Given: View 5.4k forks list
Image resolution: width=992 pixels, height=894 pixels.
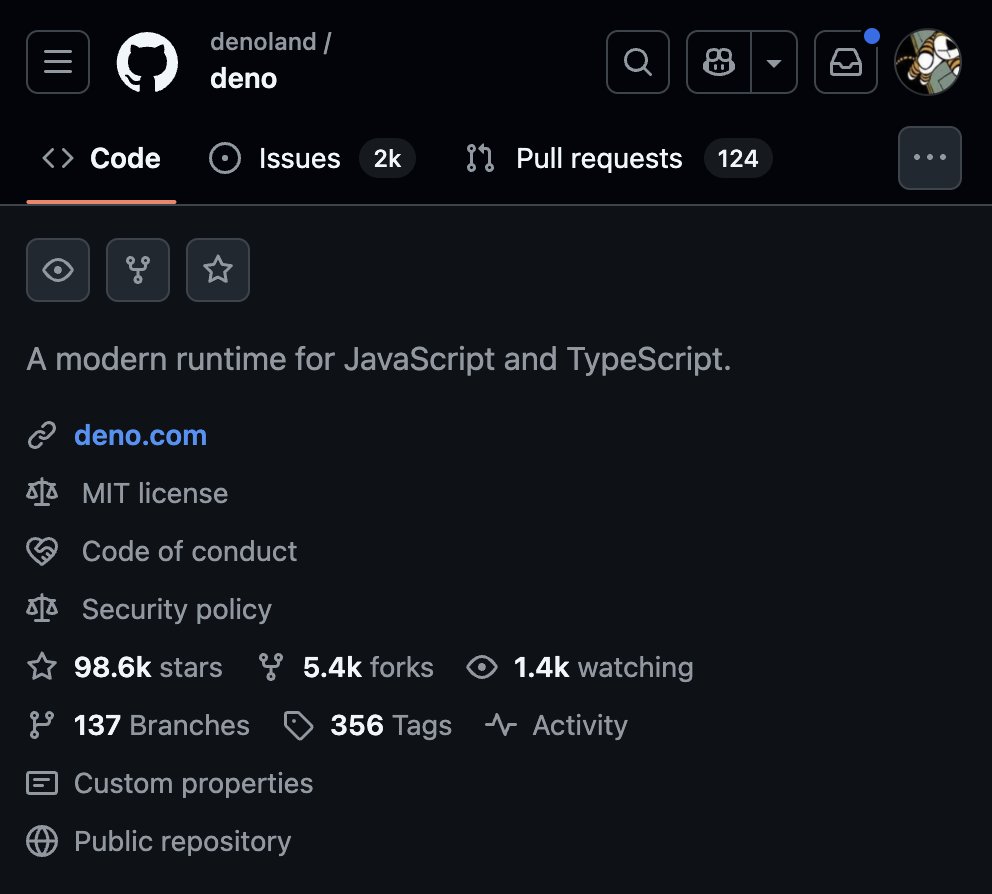Looking at the screenshot, I should (368, 667).
